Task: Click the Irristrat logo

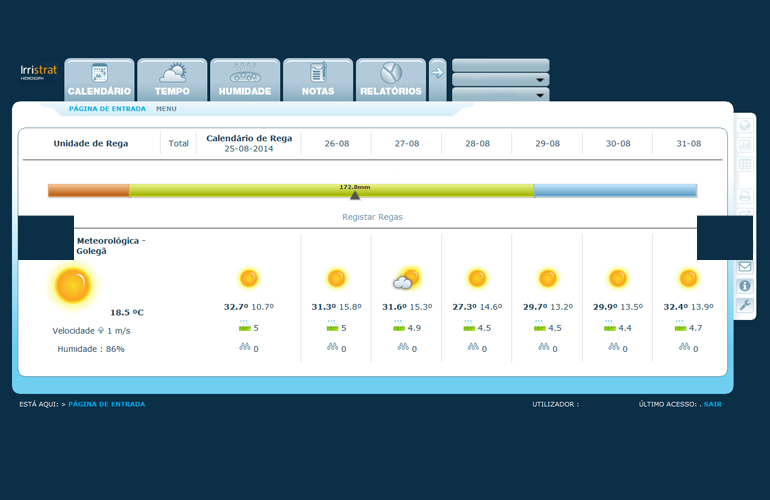Action: (39, 72)
